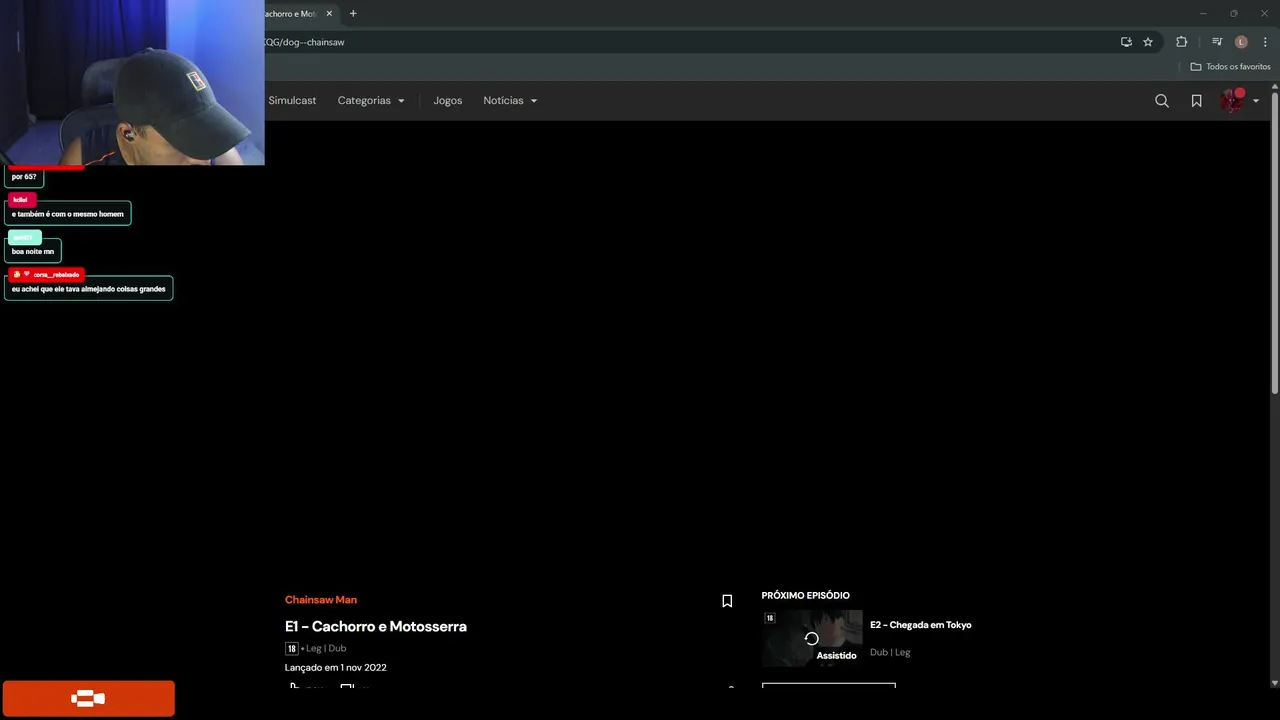The width and height of the screenshot is (1280, 720).
Task: Open the Jogos menu item
Action: pos(448,101)
